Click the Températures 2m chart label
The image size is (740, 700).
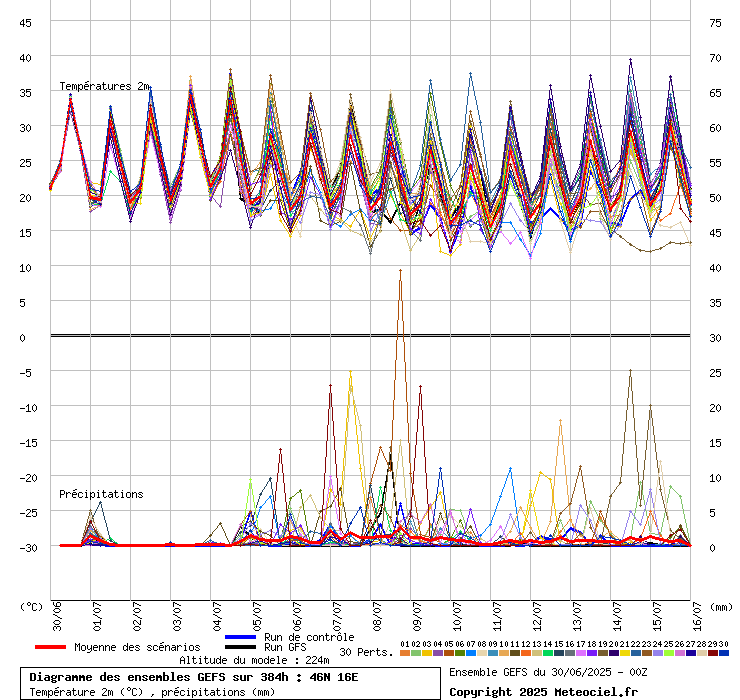pos(105,87)
